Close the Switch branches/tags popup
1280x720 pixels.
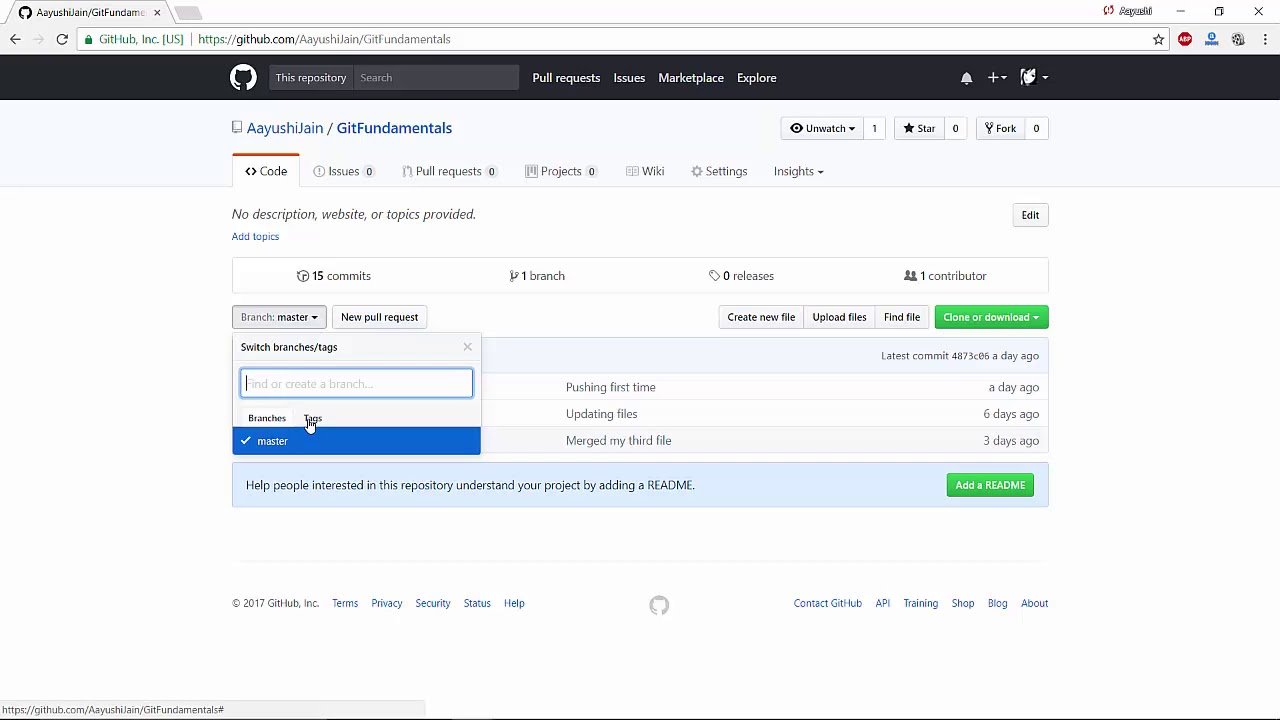point(467,347)
